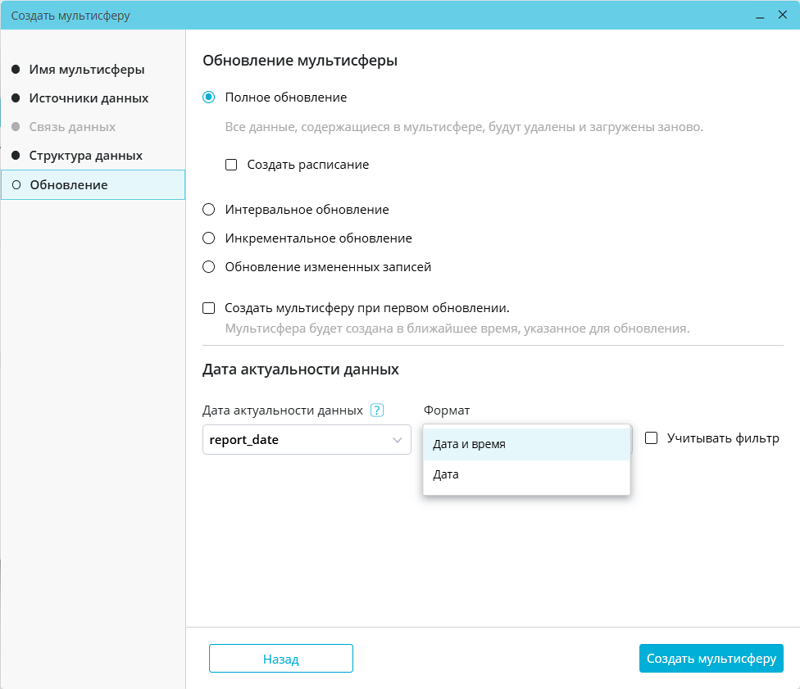The width and height of the screenshot is (800, 689).
Task: Open the Источники данных step
Action: [x=89, y=98]
